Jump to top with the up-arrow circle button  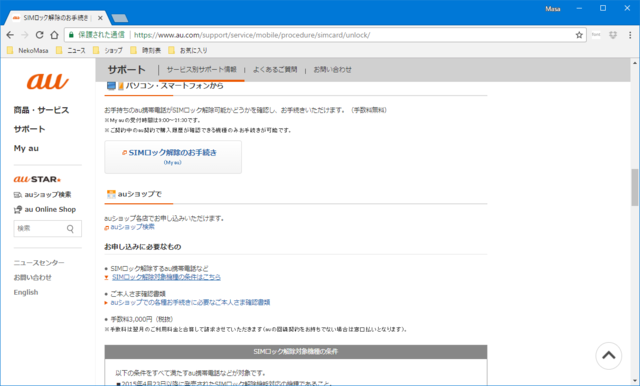point(608,355)
